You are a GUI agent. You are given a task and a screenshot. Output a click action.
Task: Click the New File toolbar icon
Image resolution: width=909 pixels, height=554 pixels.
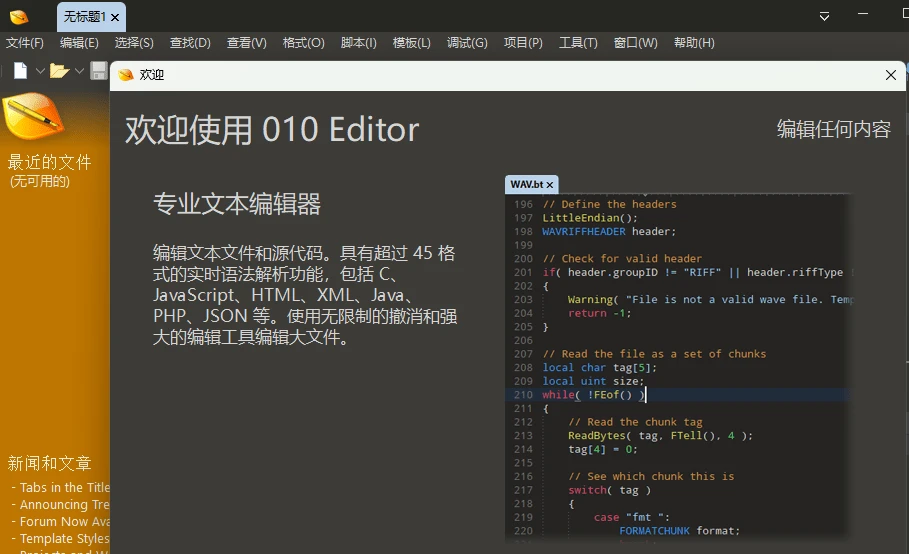[x=20, y=71]
